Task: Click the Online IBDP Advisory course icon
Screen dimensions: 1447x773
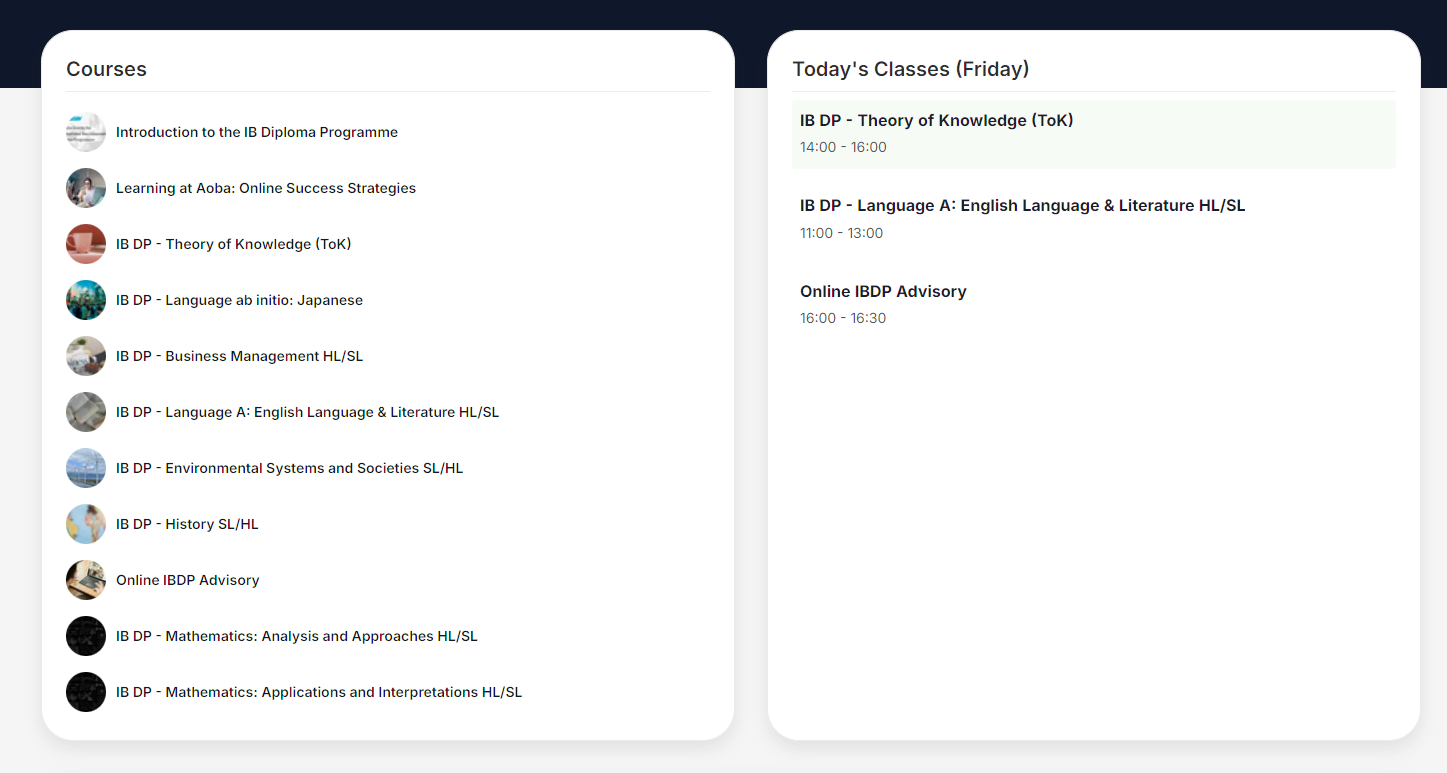Action: [x=86, y=580]
